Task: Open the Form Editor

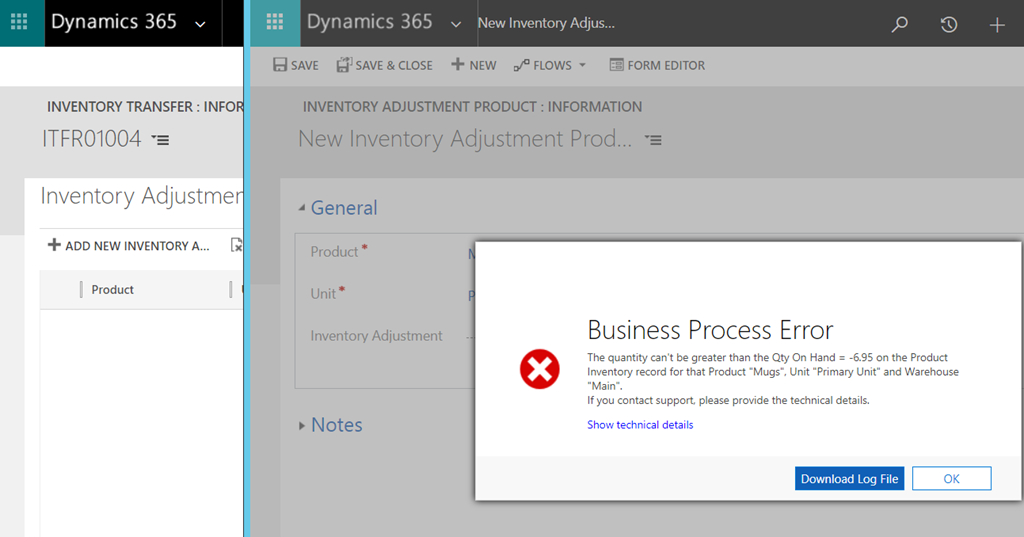Action: coord(657,65)
